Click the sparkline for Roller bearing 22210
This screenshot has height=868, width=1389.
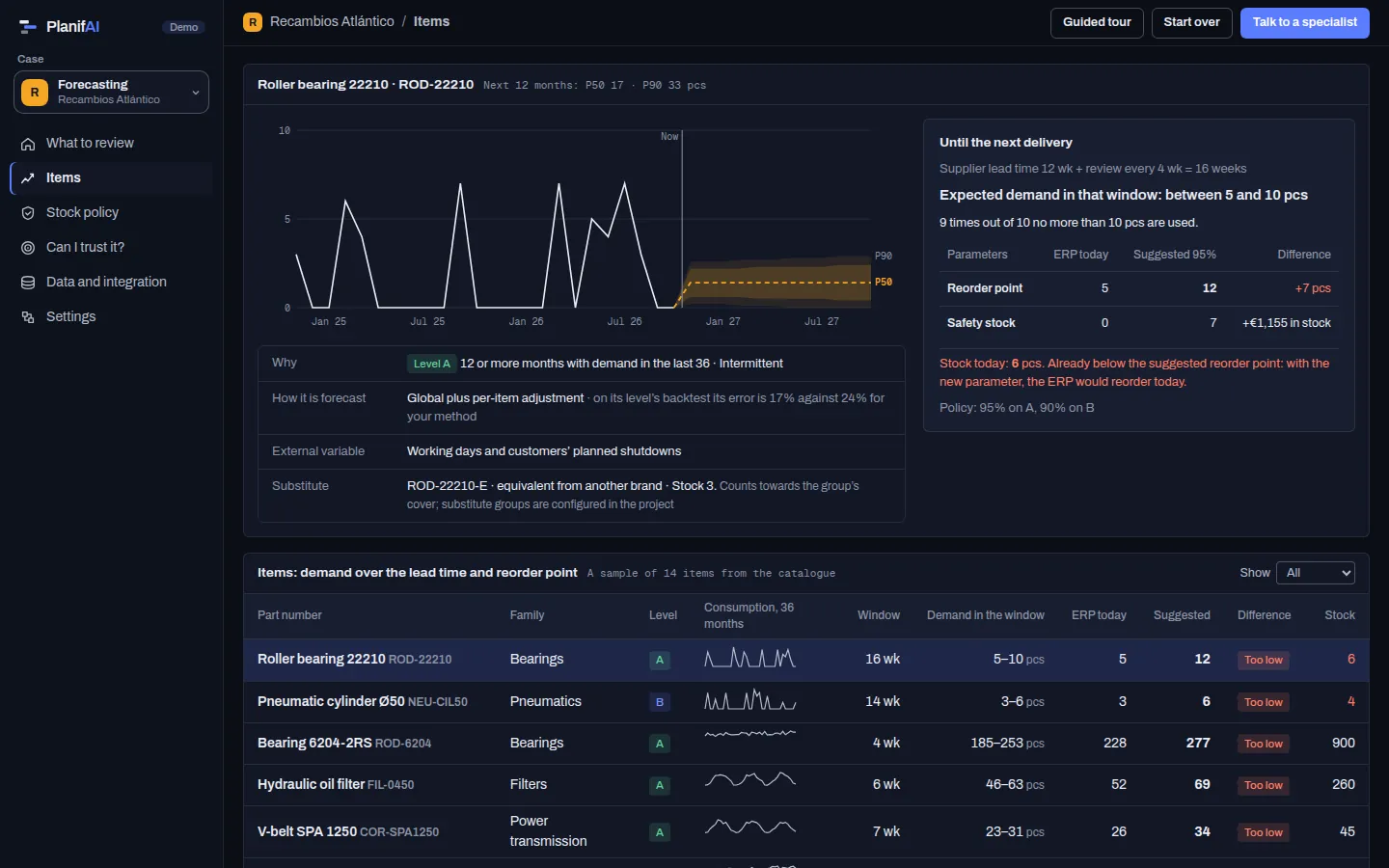click(750, 660)
